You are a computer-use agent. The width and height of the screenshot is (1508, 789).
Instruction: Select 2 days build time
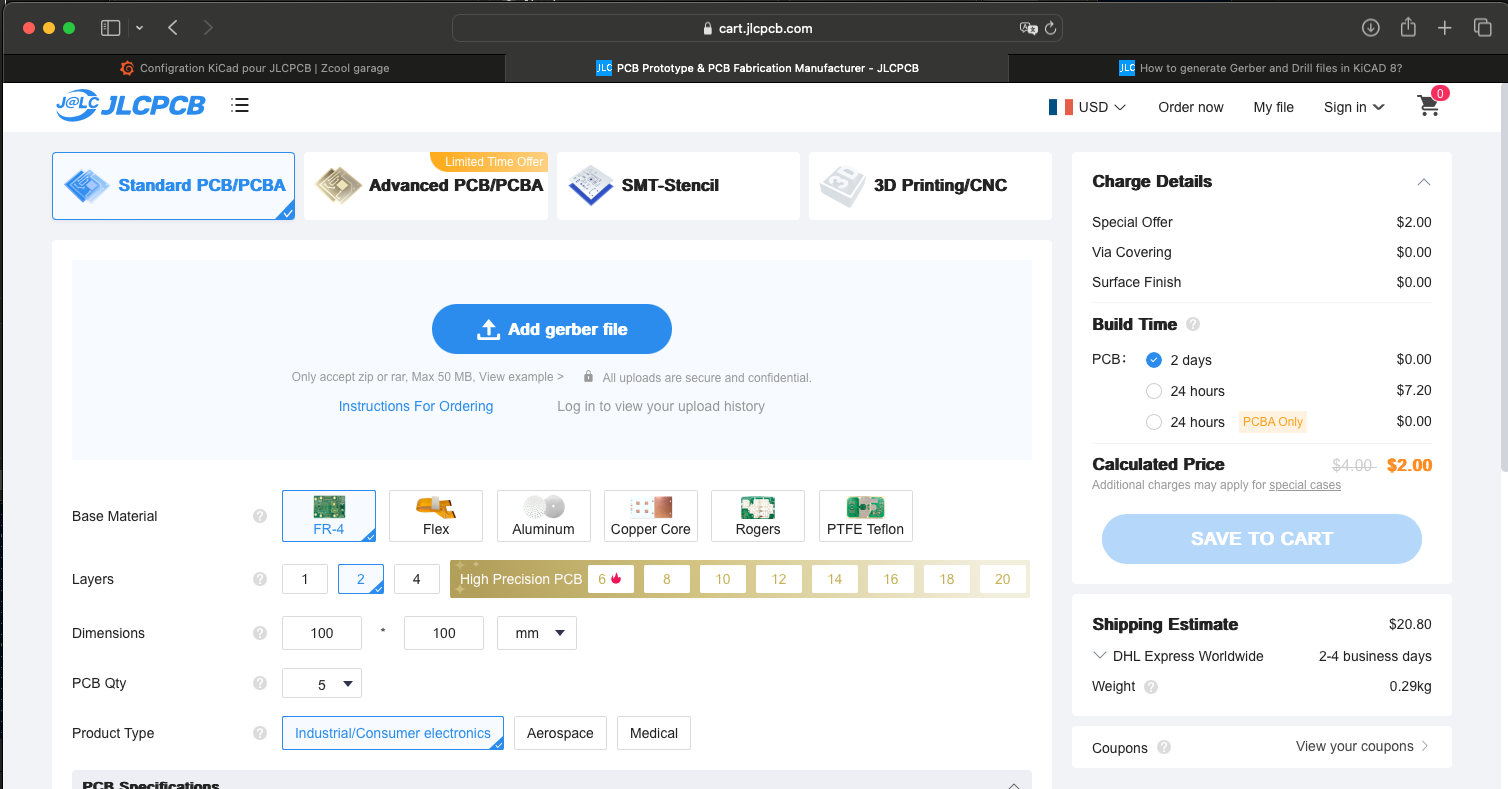(1154, 360)
